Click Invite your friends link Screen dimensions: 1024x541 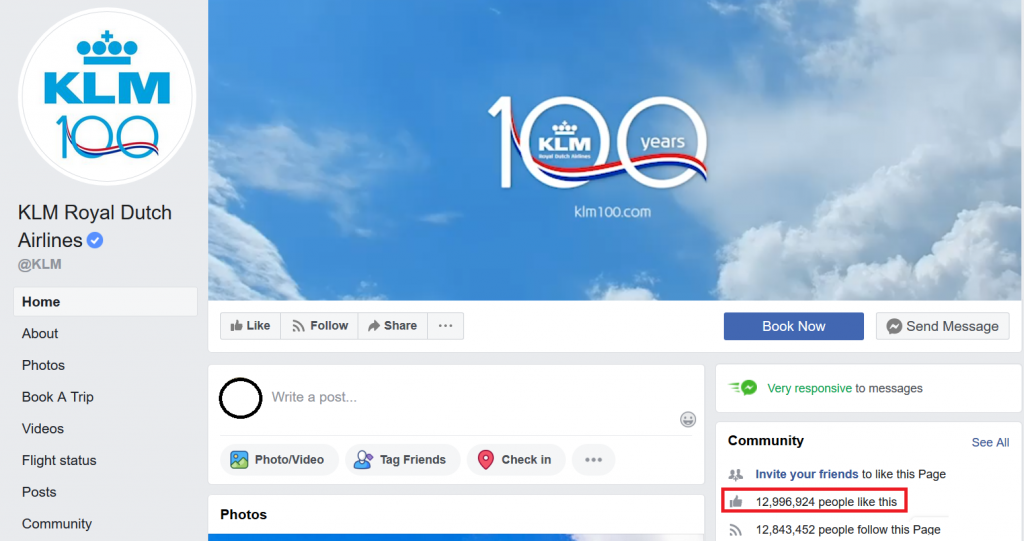(807, 474)
